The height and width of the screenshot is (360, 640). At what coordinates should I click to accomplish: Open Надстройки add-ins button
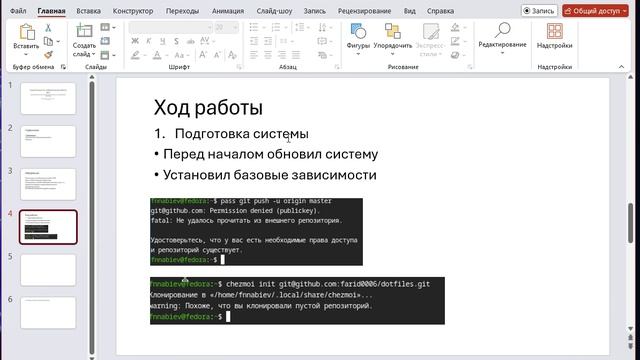(554, 36)
